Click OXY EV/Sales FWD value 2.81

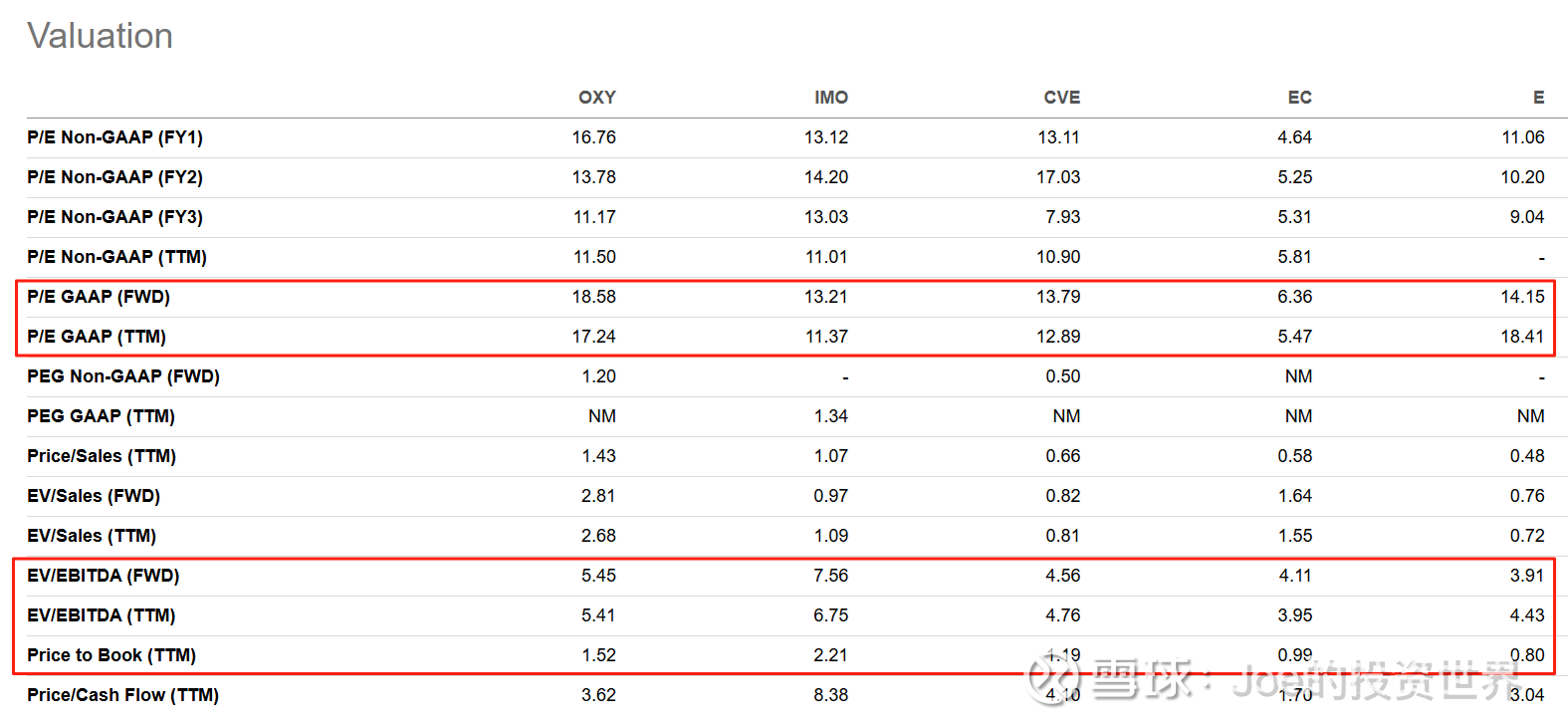[599, 496]
